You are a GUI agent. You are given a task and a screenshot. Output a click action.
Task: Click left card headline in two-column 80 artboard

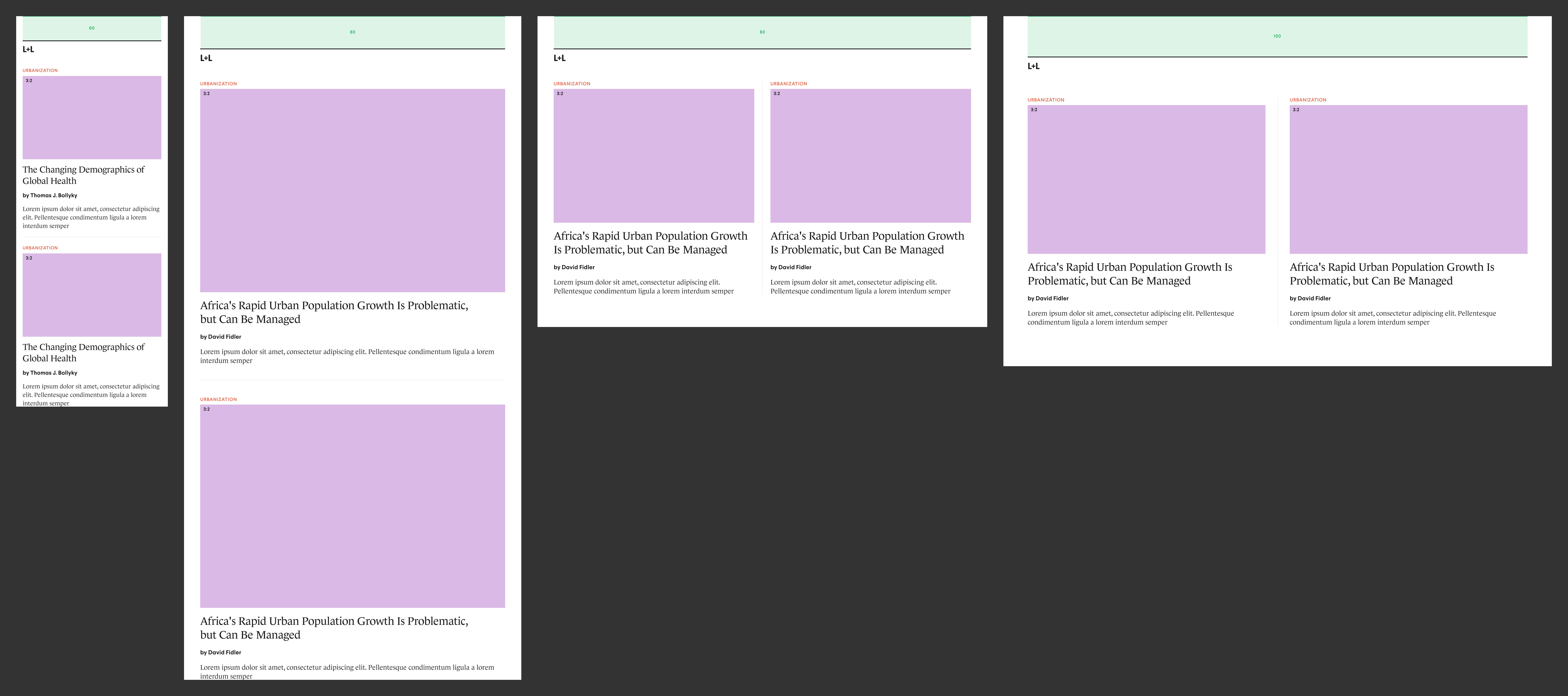pos(651,243)
